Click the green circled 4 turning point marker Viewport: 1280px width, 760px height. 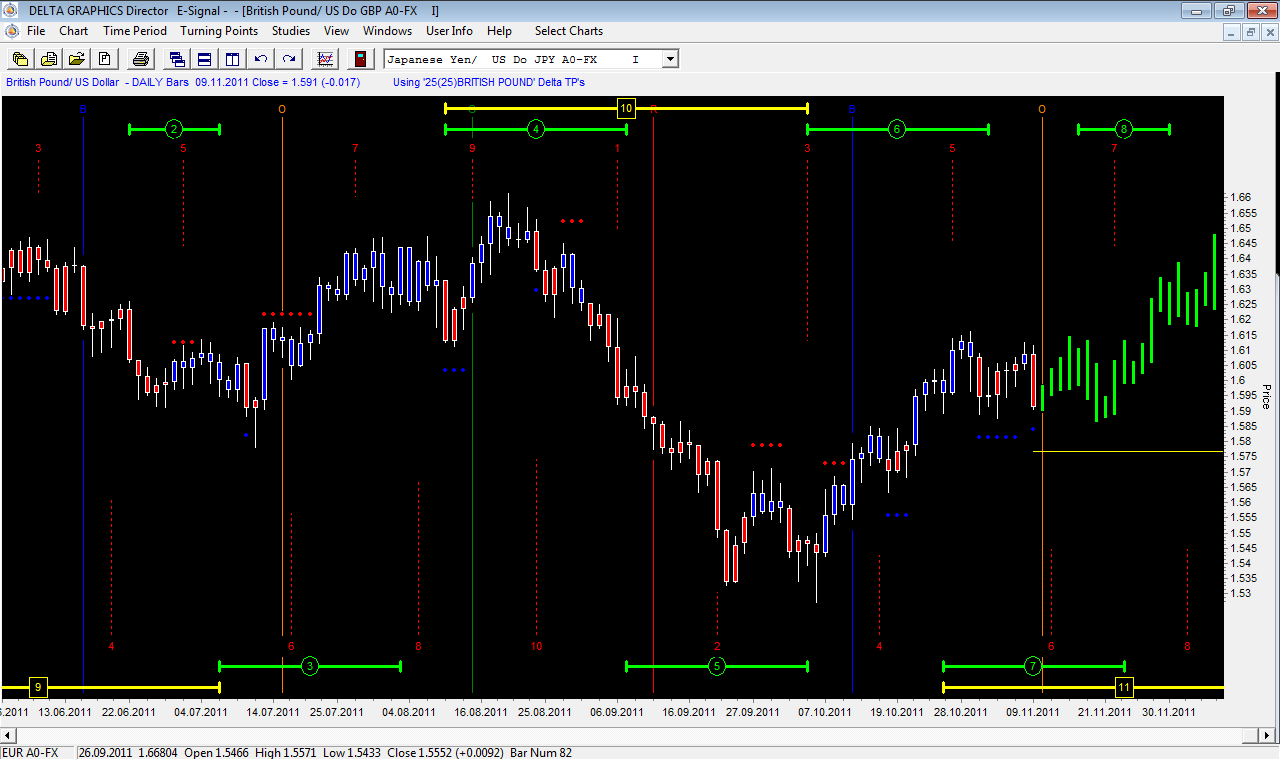[536, 129]
